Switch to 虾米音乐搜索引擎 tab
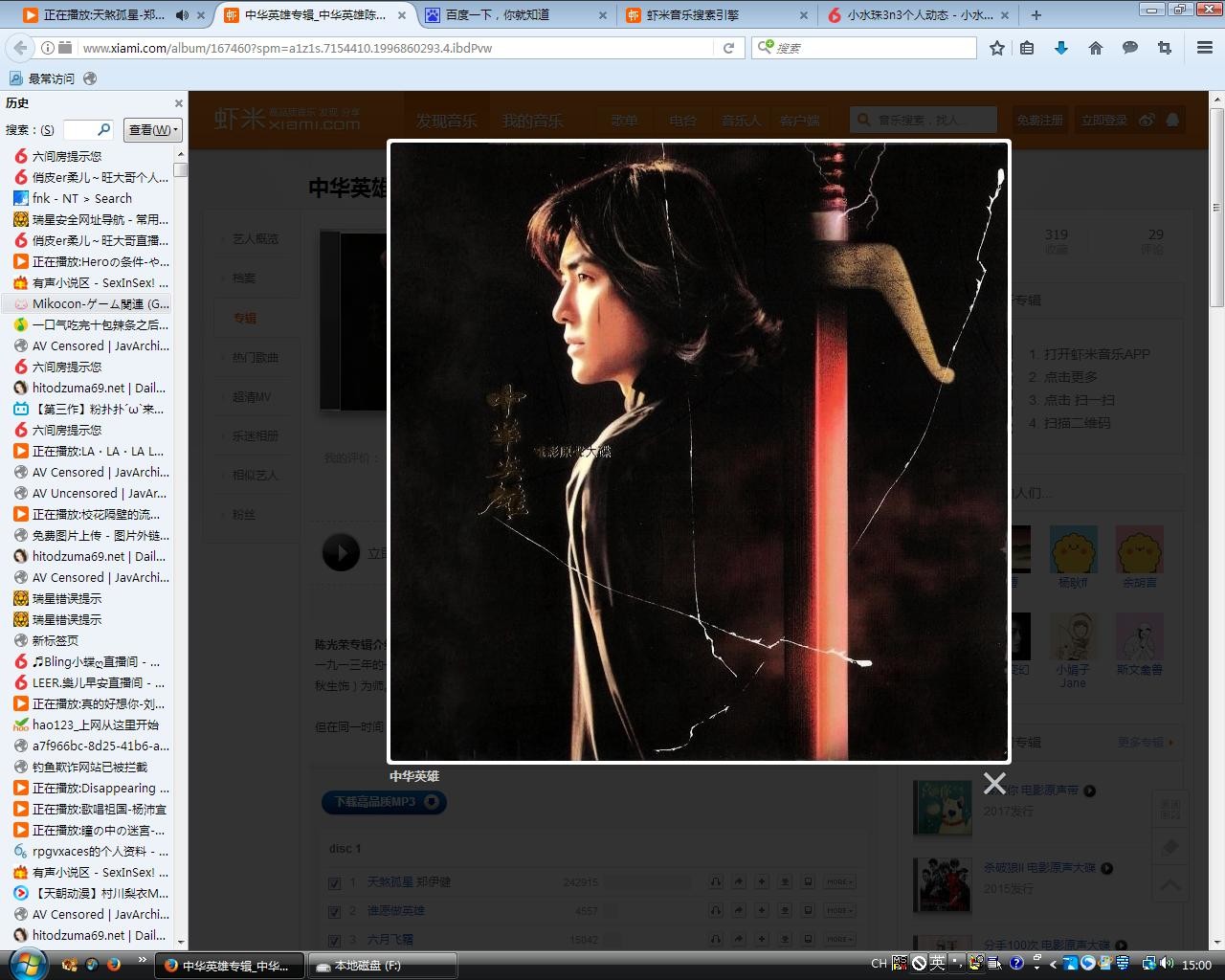The image size is (1225, 980). (716, 15)
